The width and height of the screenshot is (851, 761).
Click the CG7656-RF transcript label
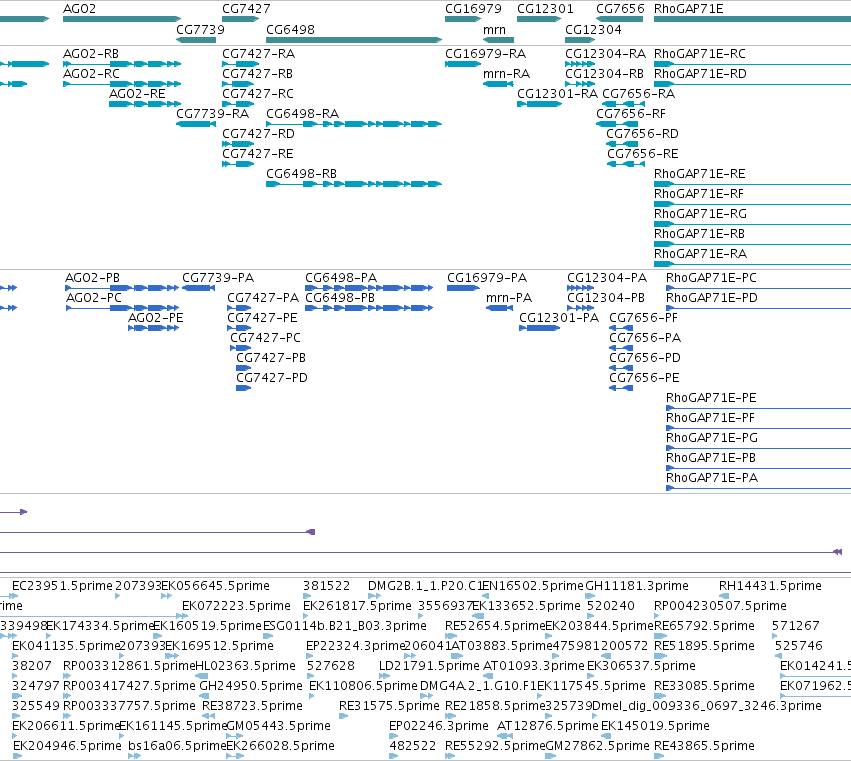click(x=631, y=114)
